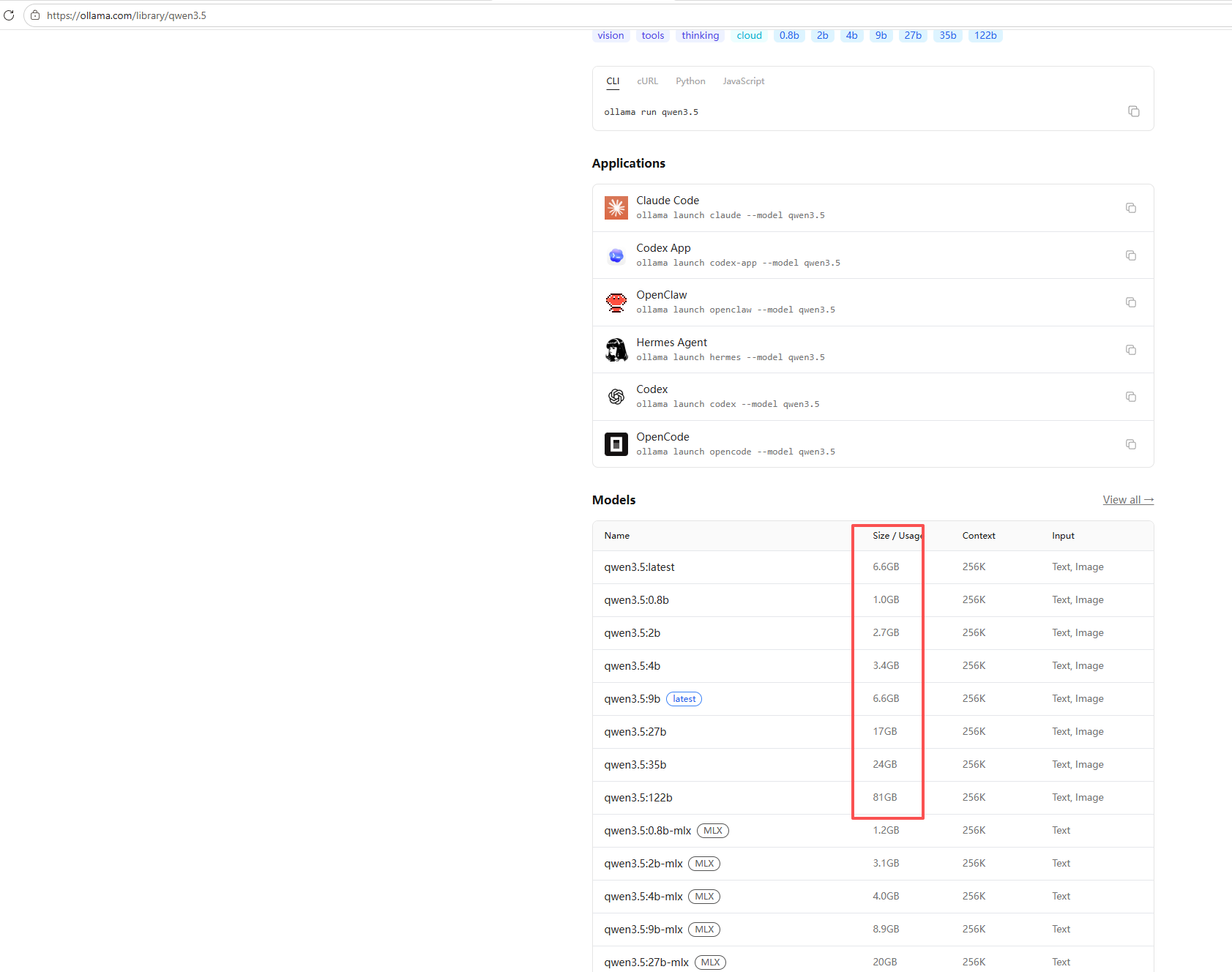This screenshot has width=1232, height=972.
Task: Open the qwen3.5:2b-mlx model
Action: click(x=643, y=864)
